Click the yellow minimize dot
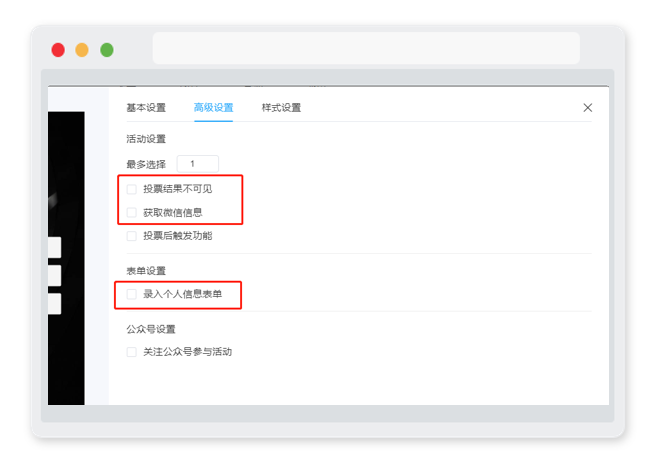Viewport: 660px width, 460px height. 82,50
